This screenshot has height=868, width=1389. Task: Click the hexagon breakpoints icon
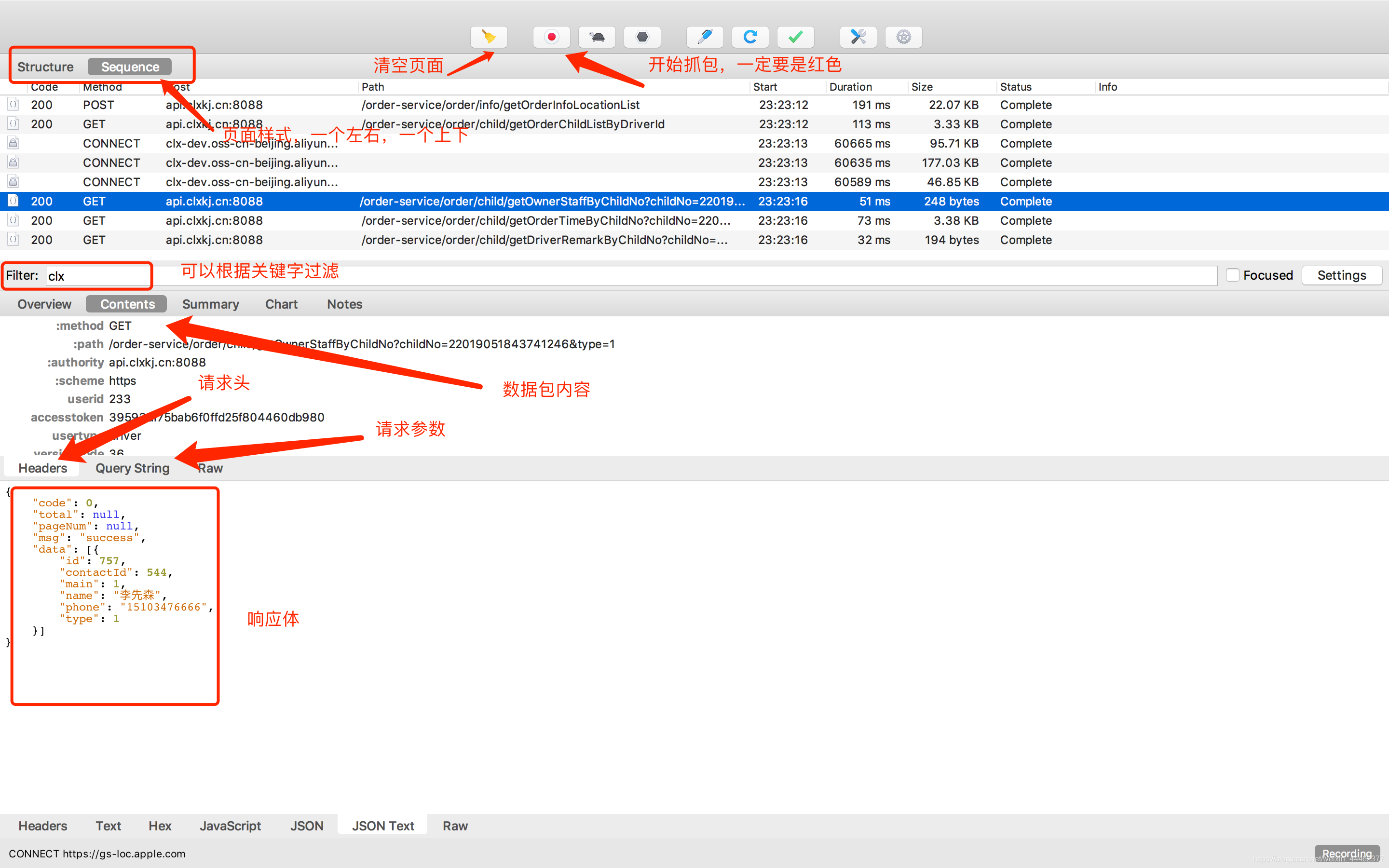(x=642, y=37)
